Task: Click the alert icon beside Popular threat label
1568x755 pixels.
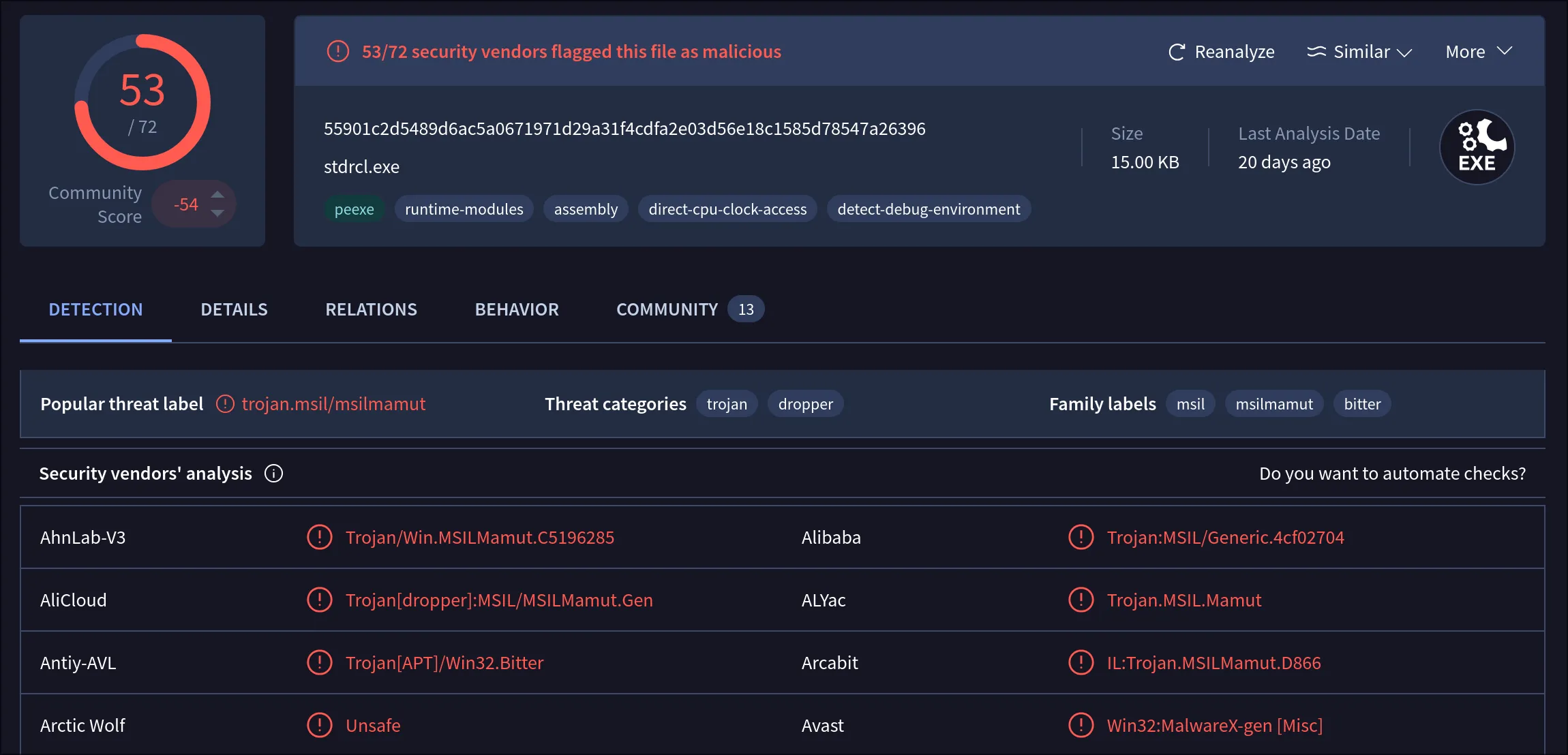Action: 225,404
